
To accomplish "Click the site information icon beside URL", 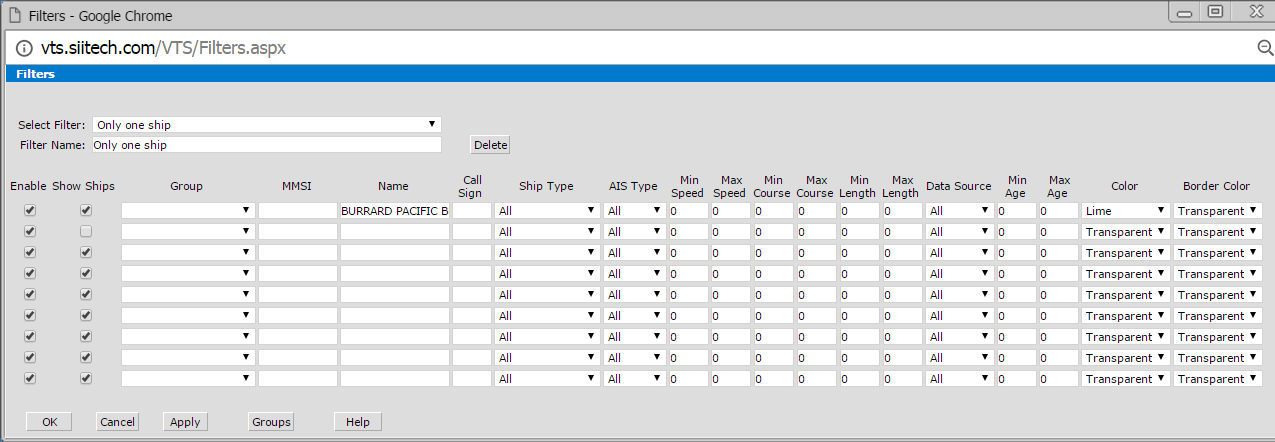I will pyautogui.click(x=24, y=48).
